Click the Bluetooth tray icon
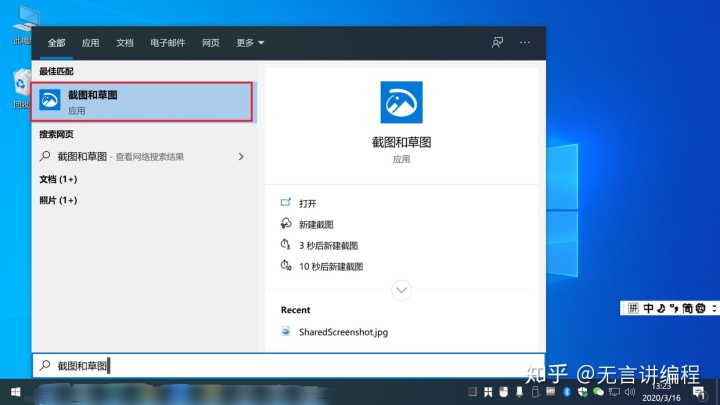 567,392
